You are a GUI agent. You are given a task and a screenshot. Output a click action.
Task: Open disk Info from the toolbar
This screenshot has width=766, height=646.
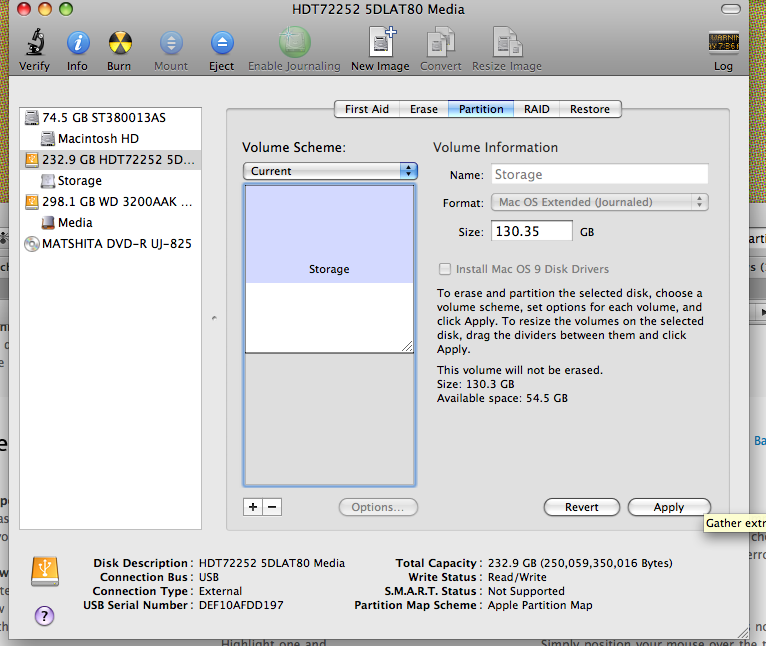click(x=77, y=45)
